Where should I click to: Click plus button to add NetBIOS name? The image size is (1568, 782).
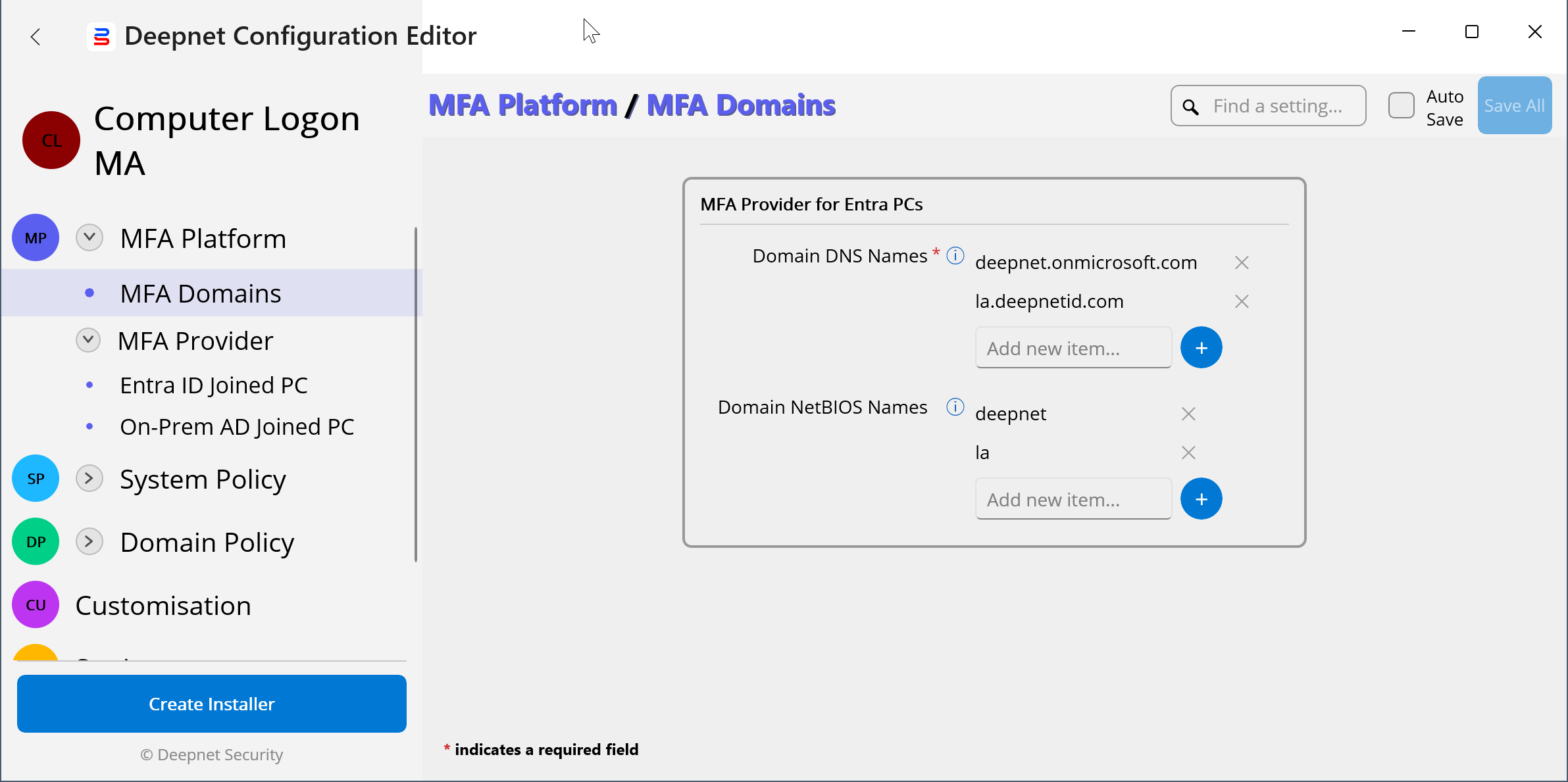point(1201,499)
